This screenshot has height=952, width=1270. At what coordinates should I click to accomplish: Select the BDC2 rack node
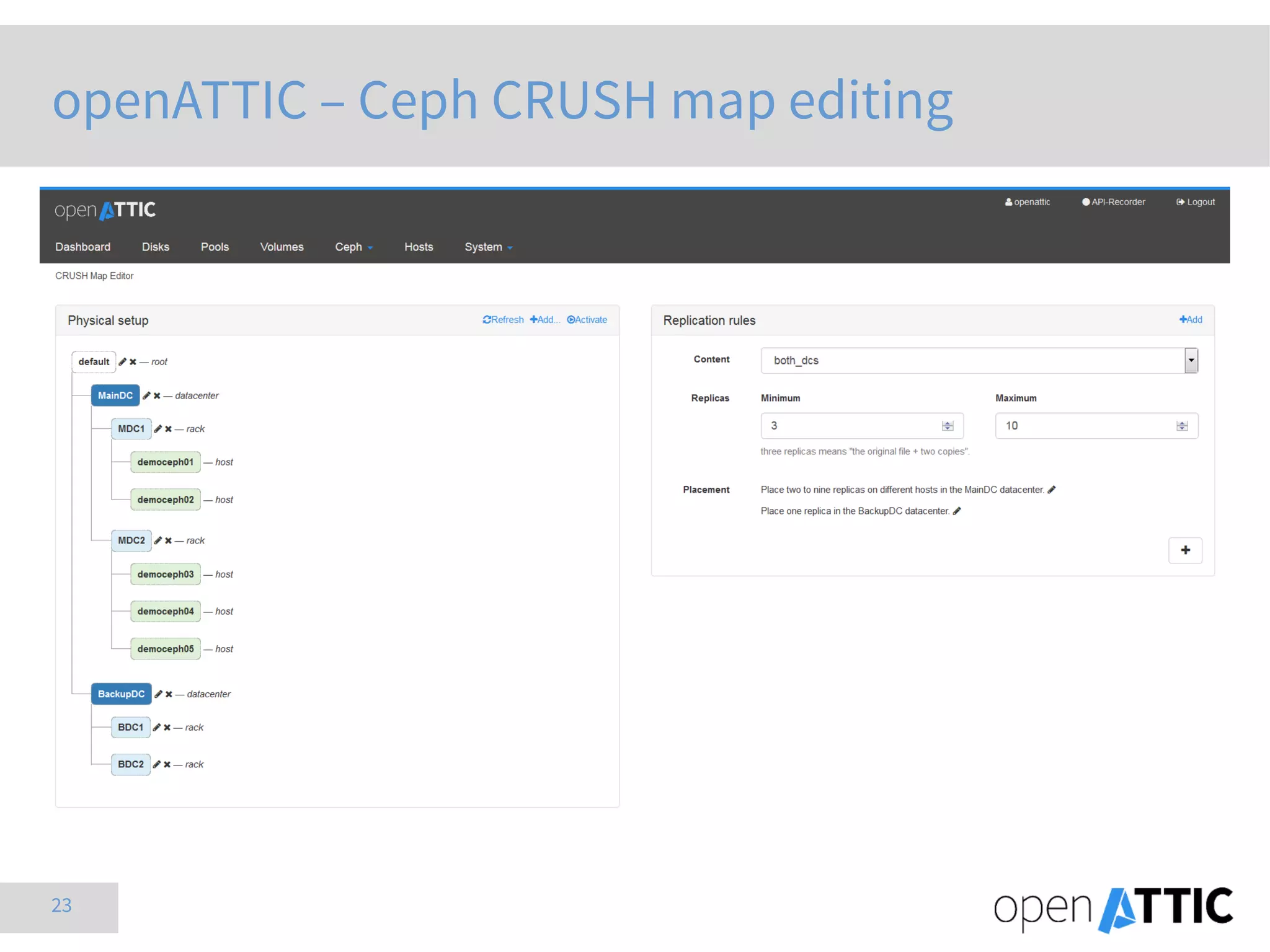click(130, 765)
